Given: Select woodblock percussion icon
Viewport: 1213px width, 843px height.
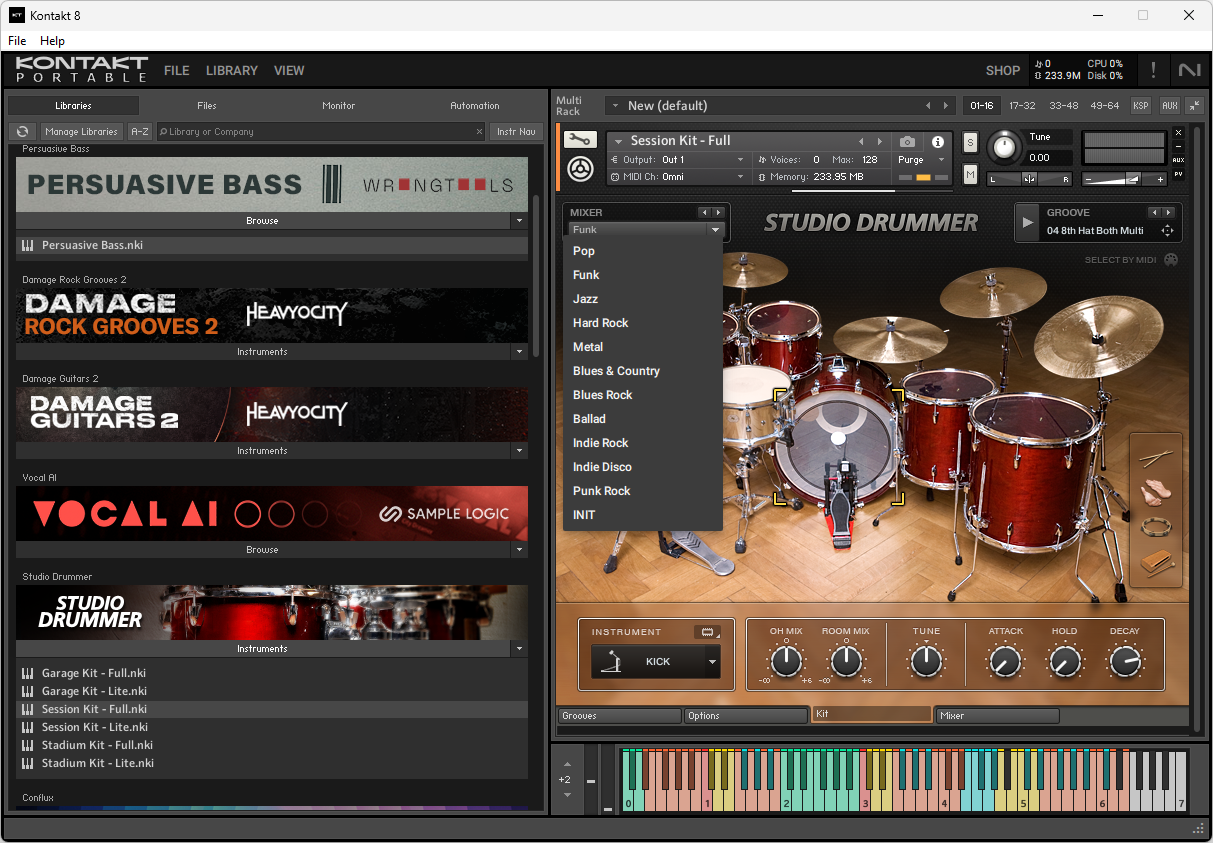Looking at the screenshot, I should coord(1157,563).
